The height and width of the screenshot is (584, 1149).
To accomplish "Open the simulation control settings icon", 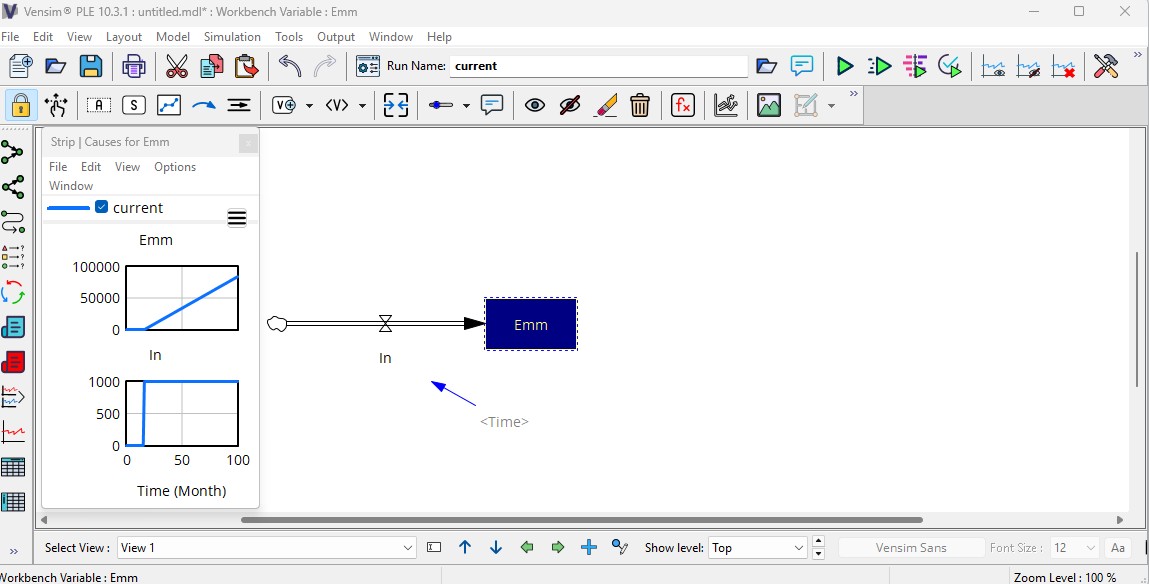I will [368, 66].
